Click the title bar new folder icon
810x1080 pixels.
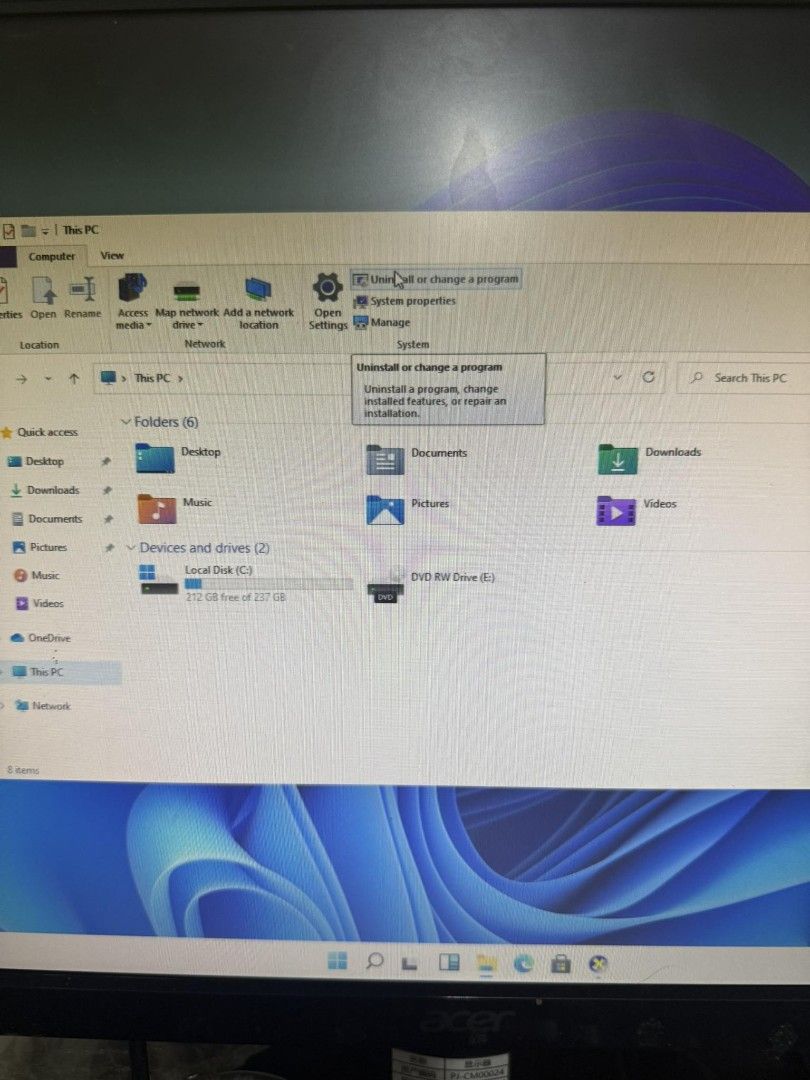tap(28, 230)
